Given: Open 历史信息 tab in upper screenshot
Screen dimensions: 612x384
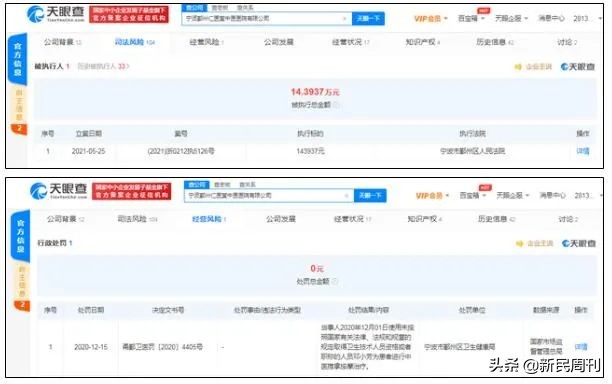Looking at the screenshot, I should (495, 42).
